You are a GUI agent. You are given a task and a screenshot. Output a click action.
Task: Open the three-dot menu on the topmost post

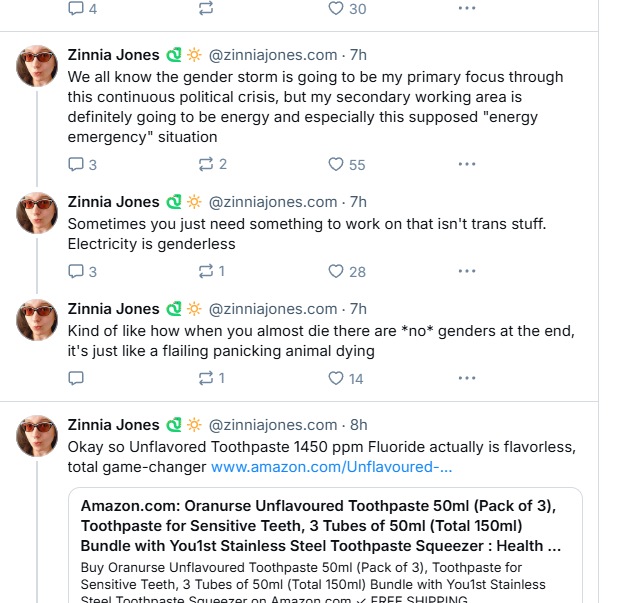467,8
